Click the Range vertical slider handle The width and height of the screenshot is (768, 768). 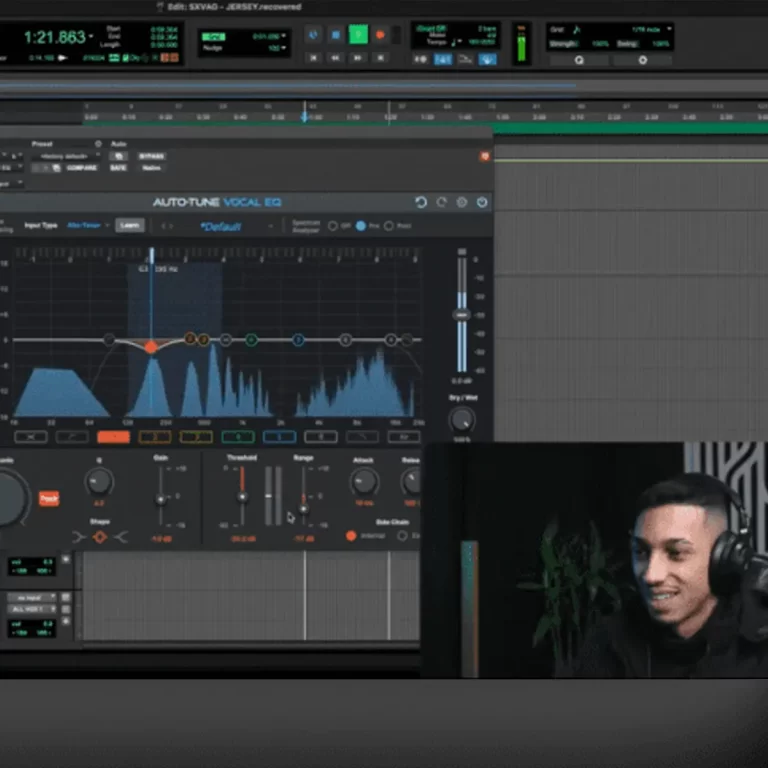point(304,509)
